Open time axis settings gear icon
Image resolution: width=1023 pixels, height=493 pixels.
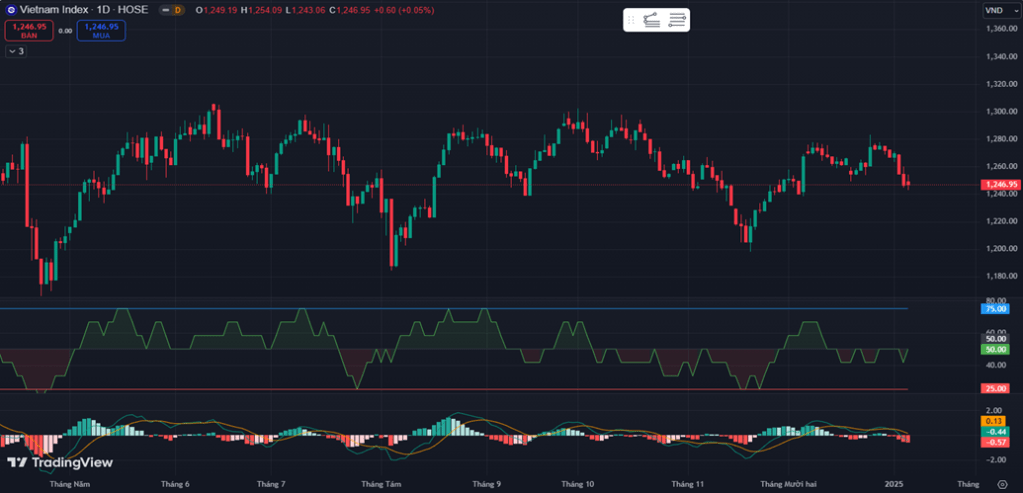click(1002, 484)
